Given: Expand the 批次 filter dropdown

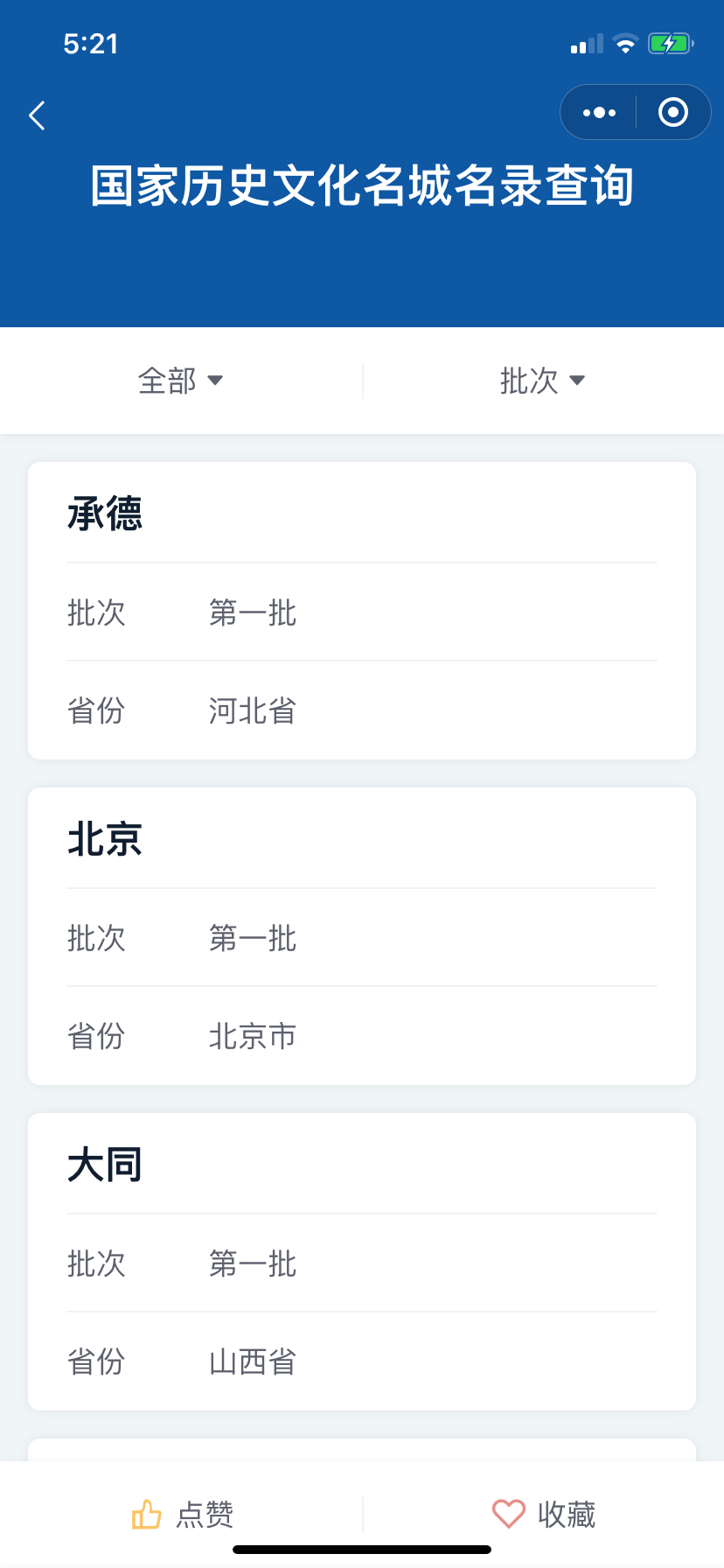Looking at the screenshot, I should 542,381.
